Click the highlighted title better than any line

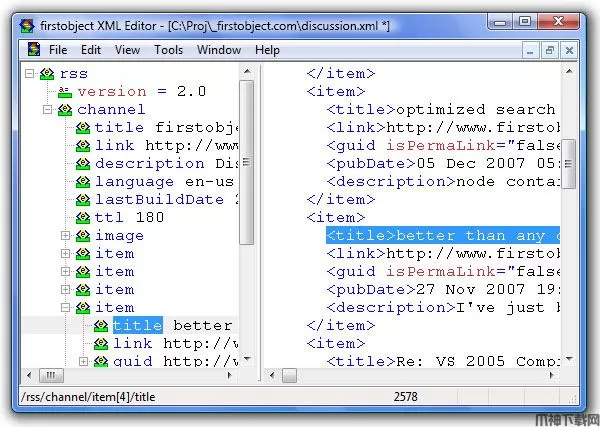click(443, 235)
